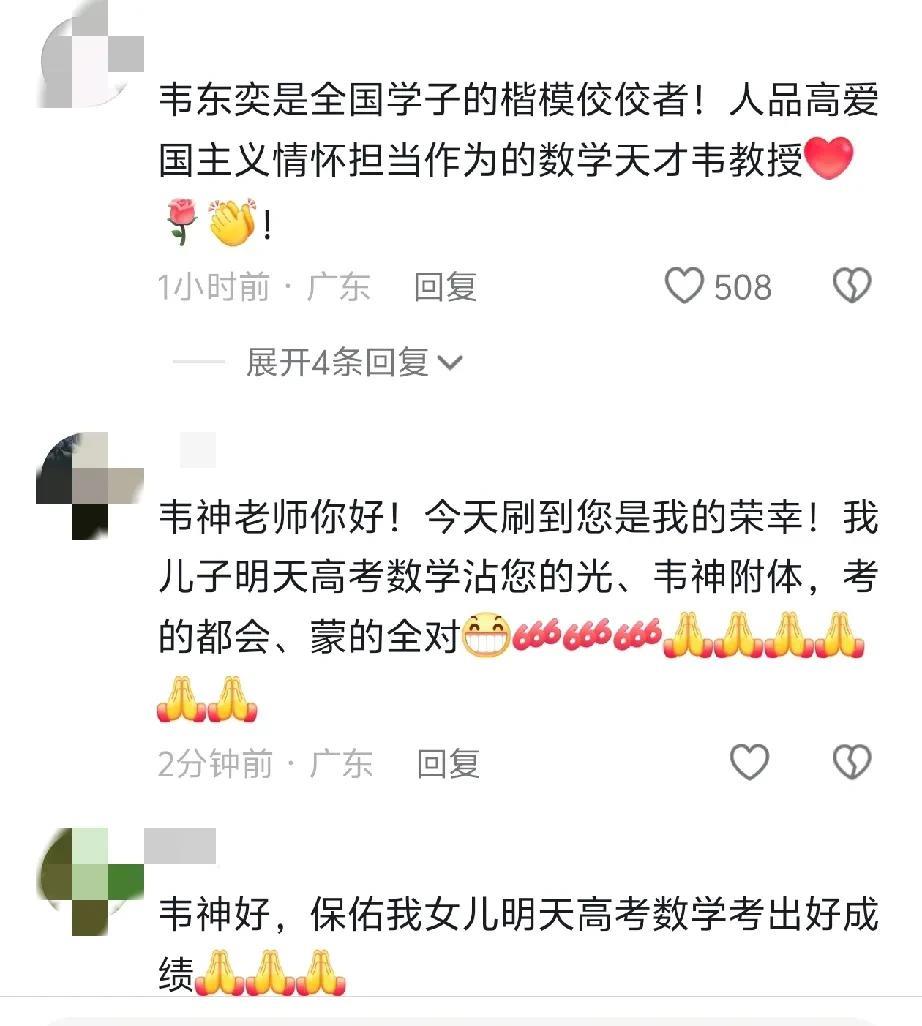Tap the red heart emoji in first comment

[830, 158]
